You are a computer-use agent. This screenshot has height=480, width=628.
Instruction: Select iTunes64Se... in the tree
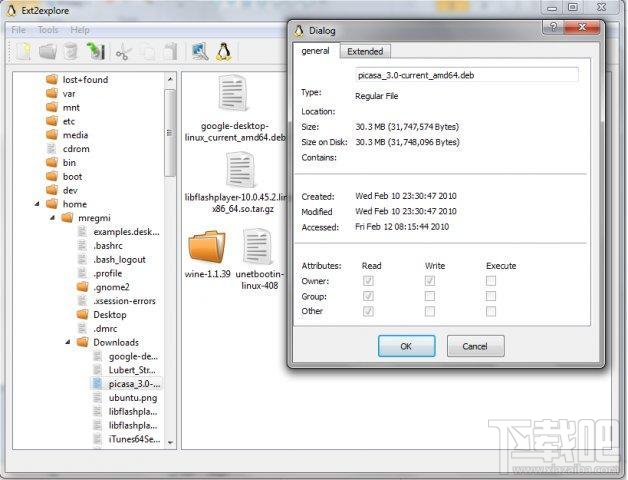coord(134,439)
